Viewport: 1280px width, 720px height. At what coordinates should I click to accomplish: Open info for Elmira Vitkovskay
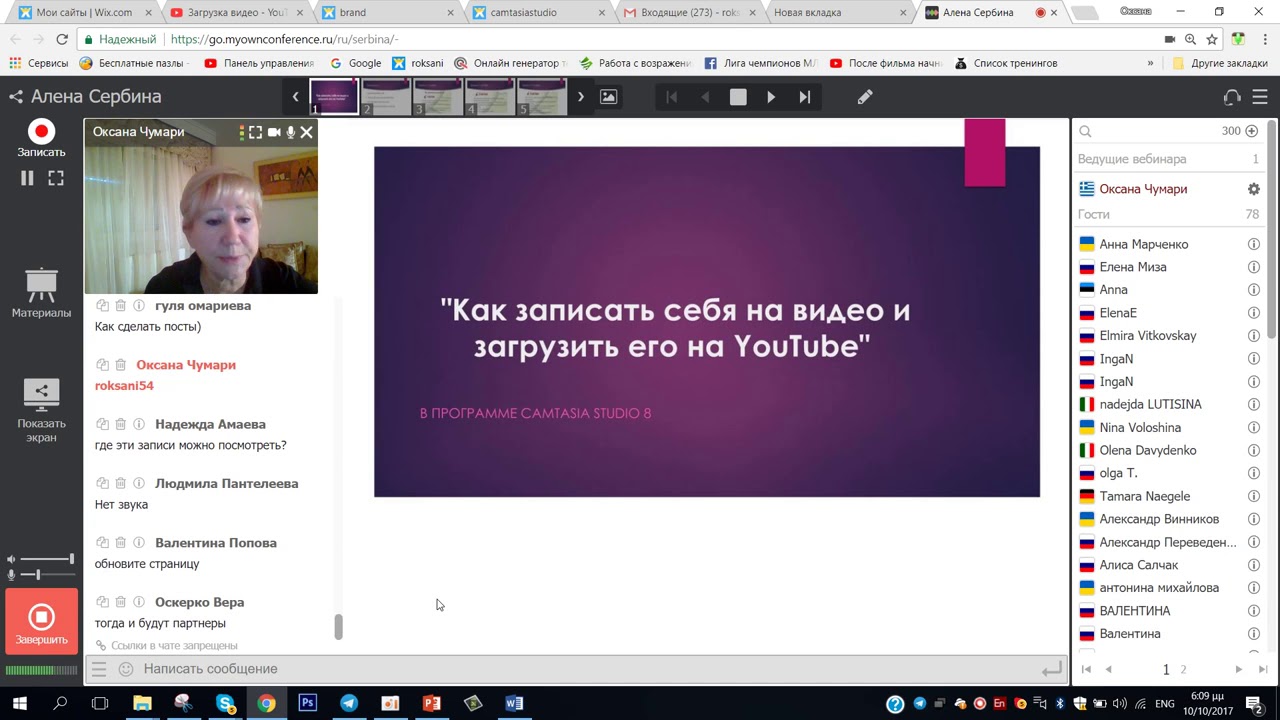coord(1253,336)
